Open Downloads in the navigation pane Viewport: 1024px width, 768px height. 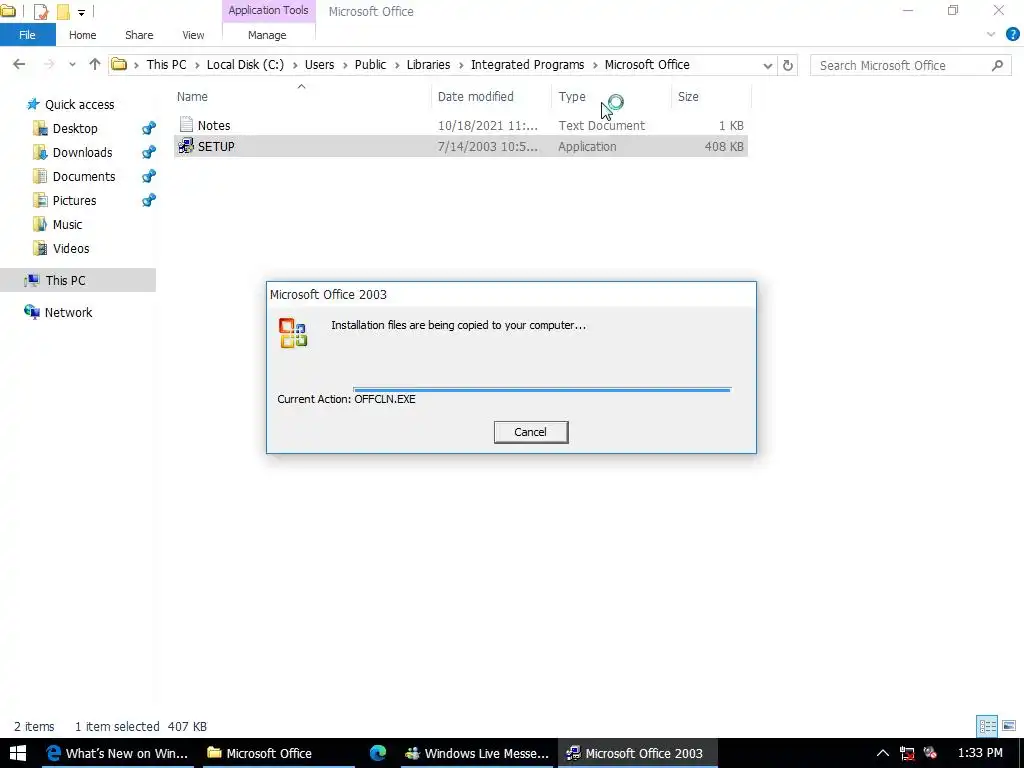click(82, 153)
